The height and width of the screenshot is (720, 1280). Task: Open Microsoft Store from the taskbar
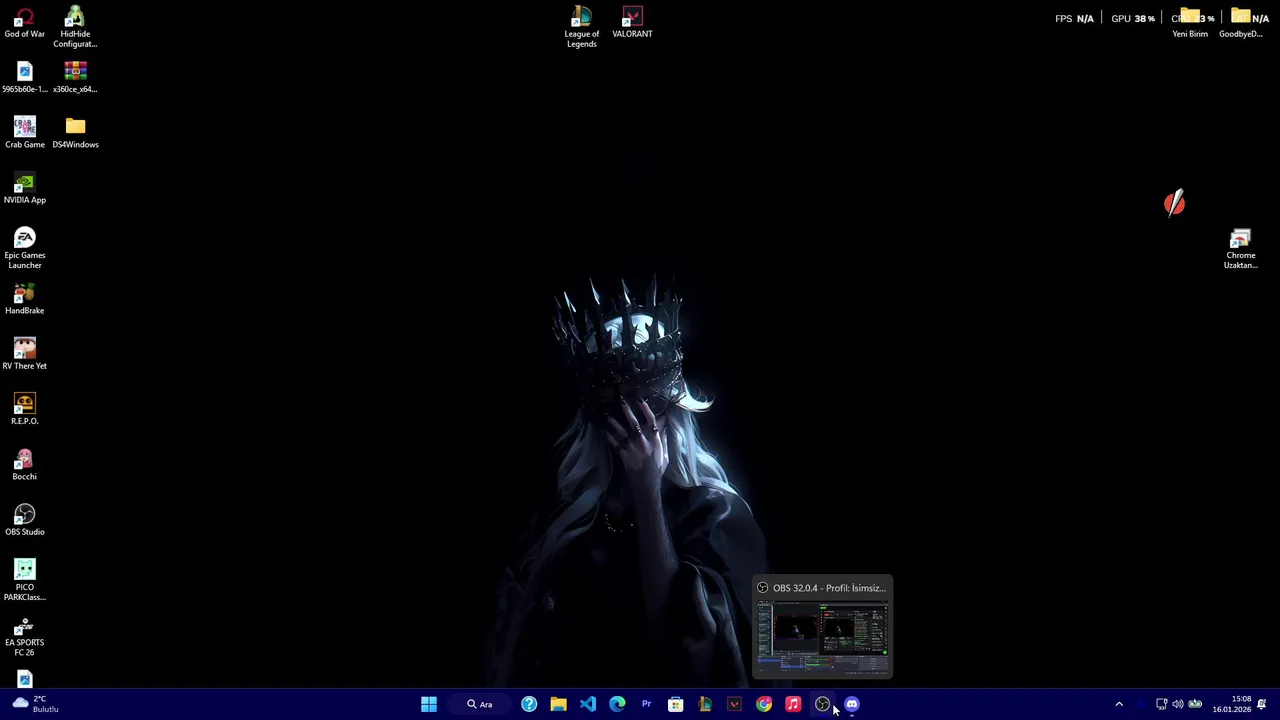(676, 704)
